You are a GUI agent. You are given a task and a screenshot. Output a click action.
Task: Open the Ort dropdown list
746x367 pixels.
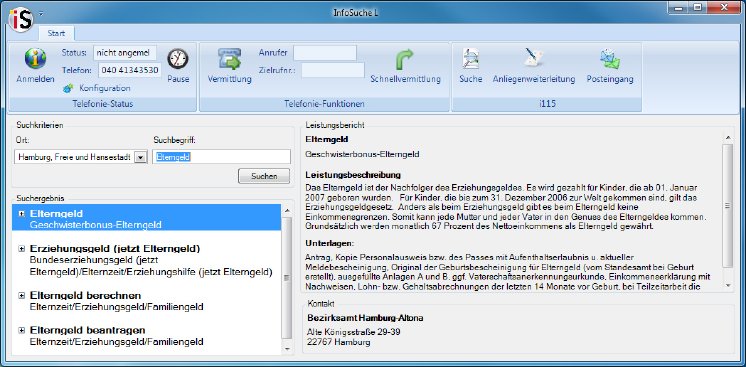[140, 157]
